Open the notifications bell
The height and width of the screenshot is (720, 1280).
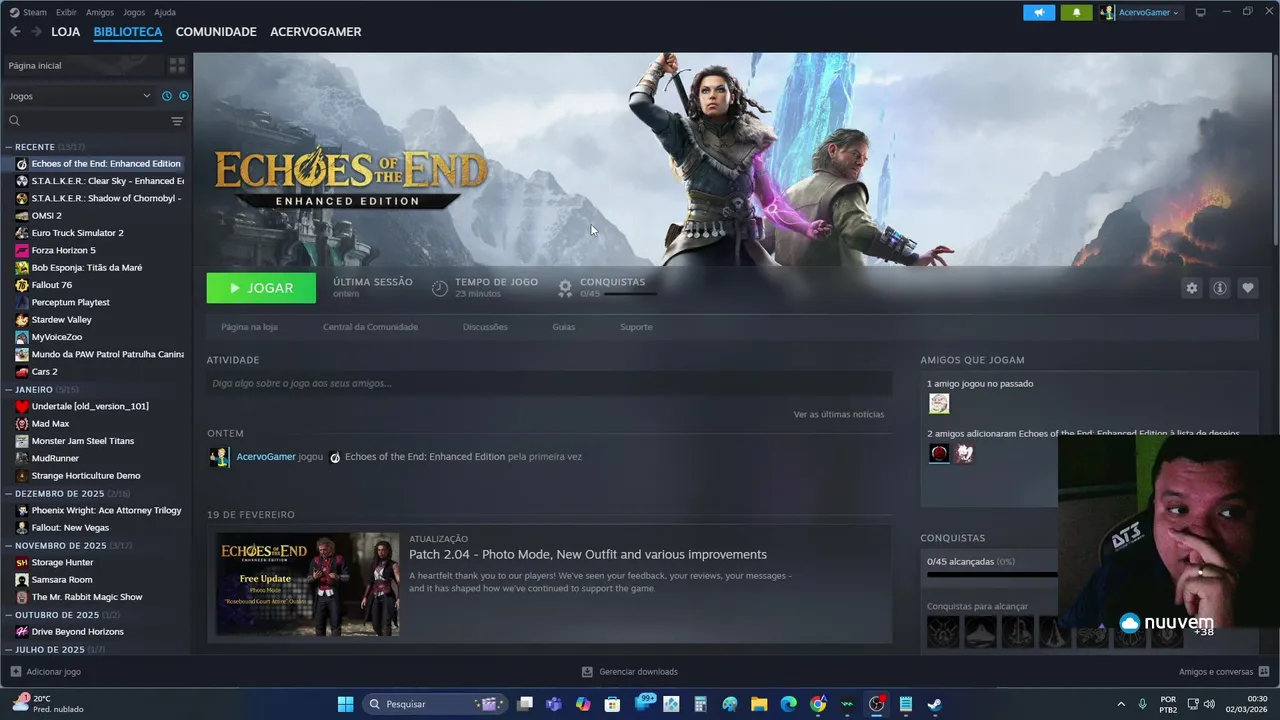[x=1076, y=13]
